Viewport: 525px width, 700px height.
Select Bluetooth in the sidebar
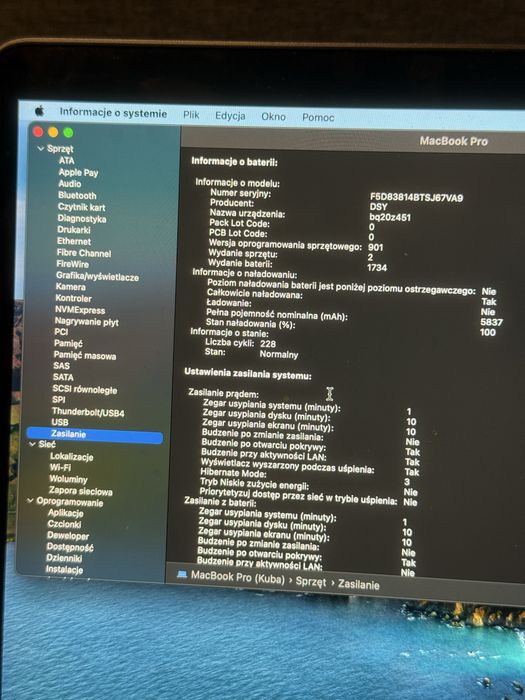[77, 195]
